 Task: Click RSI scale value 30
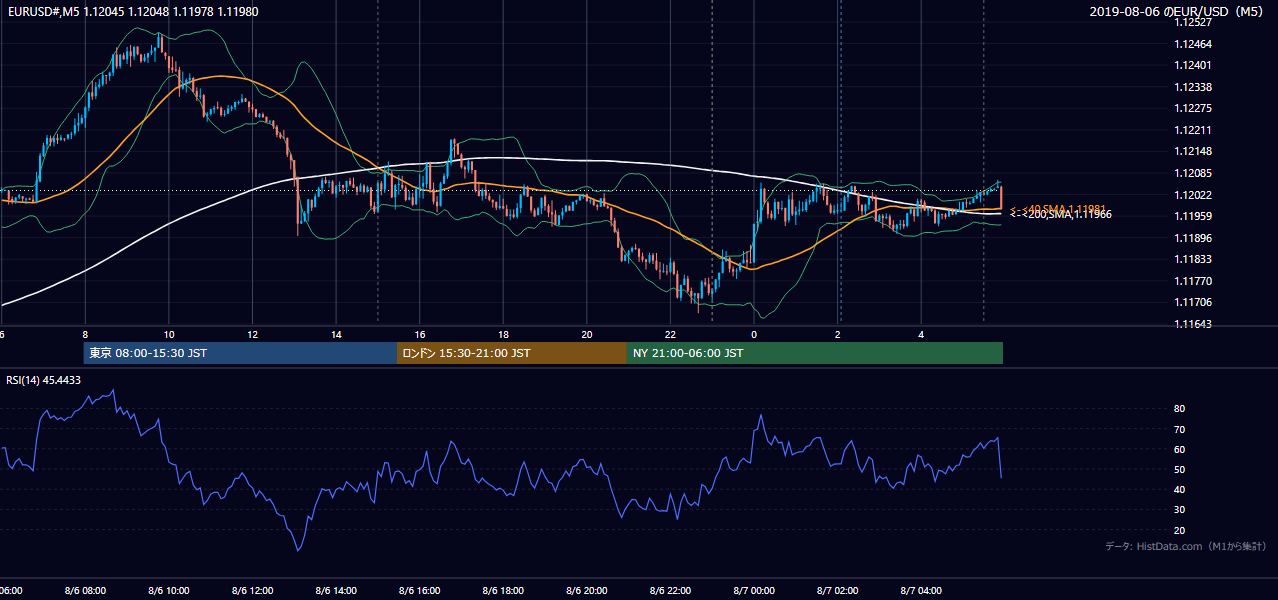1180,510
